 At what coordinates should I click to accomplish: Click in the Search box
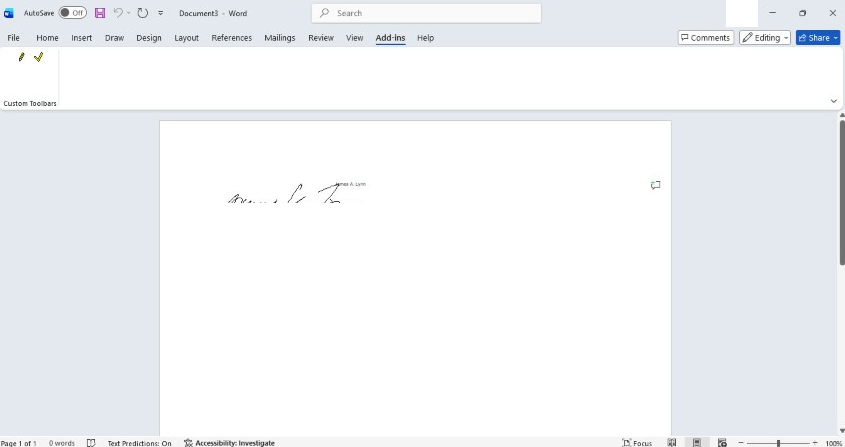pyautogui.click(x=426, y=13)
